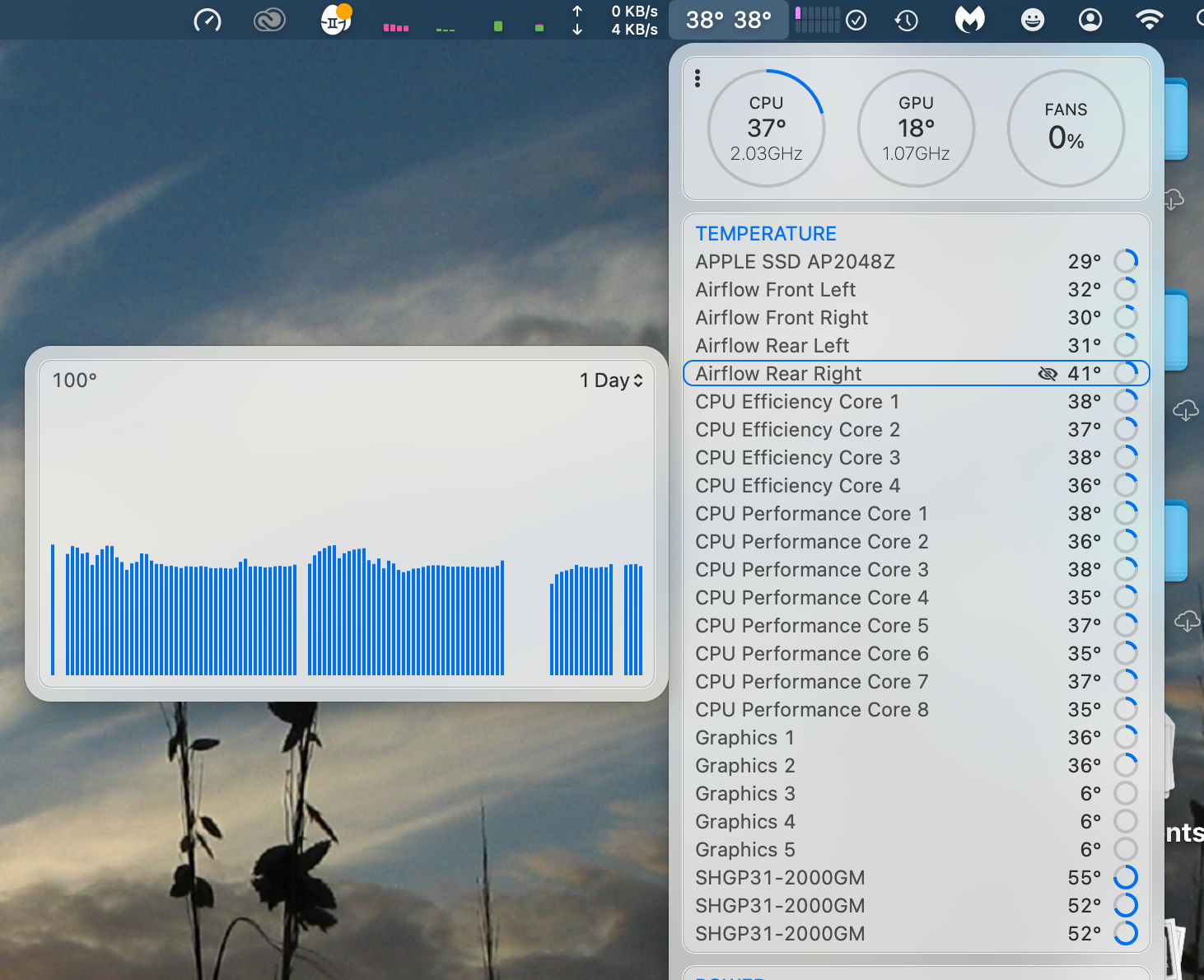Viewport: 1204px width, 980px height.
Task: Click the smiley face menu bar icon
Action: [x=1032, y=20]
